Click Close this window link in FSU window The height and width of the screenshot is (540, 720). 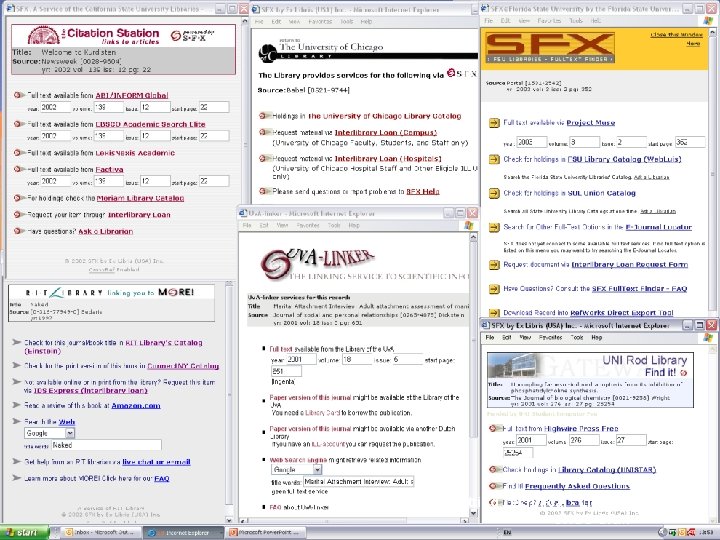coord(676,35)
